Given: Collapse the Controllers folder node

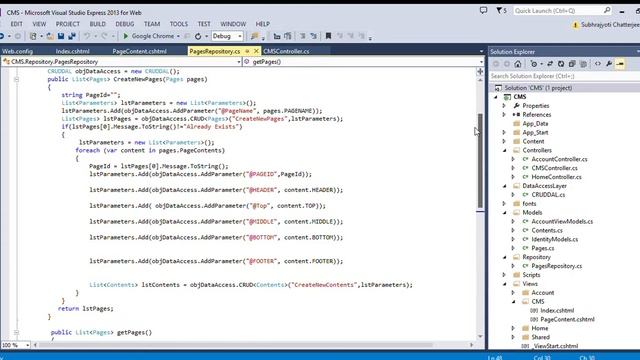Looking at the screenshot, I should (504, 151).
